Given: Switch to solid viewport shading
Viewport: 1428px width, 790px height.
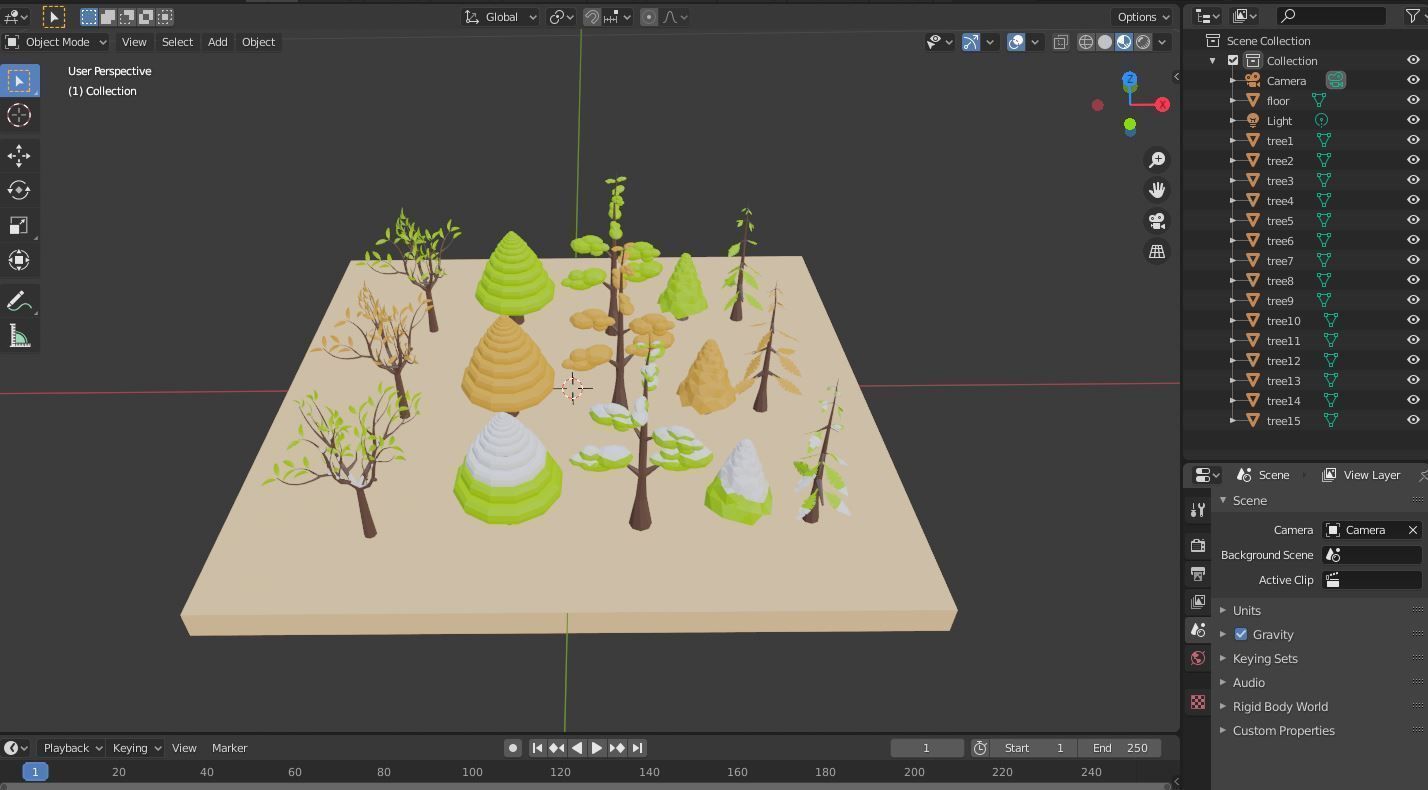Looking at the screenshot, I should [x=1104, y=42].
